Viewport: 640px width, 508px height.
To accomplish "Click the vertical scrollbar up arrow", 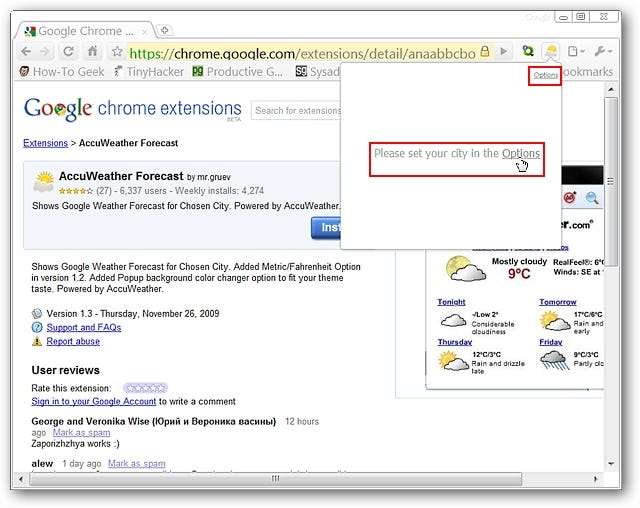I will (x=611, y=89).
